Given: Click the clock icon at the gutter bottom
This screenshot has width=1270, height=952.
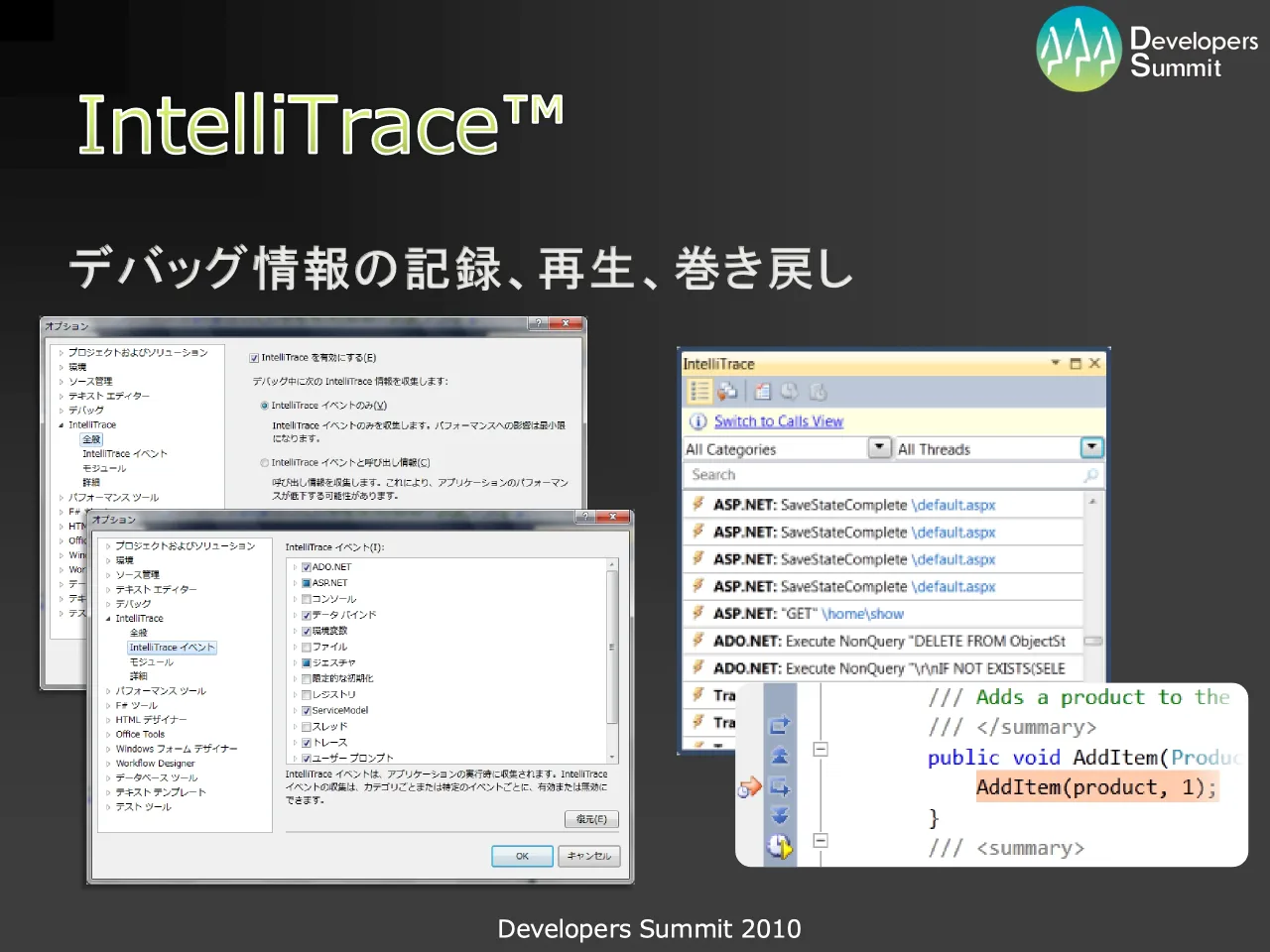Looking at the screenshot, I should [780, 847].
